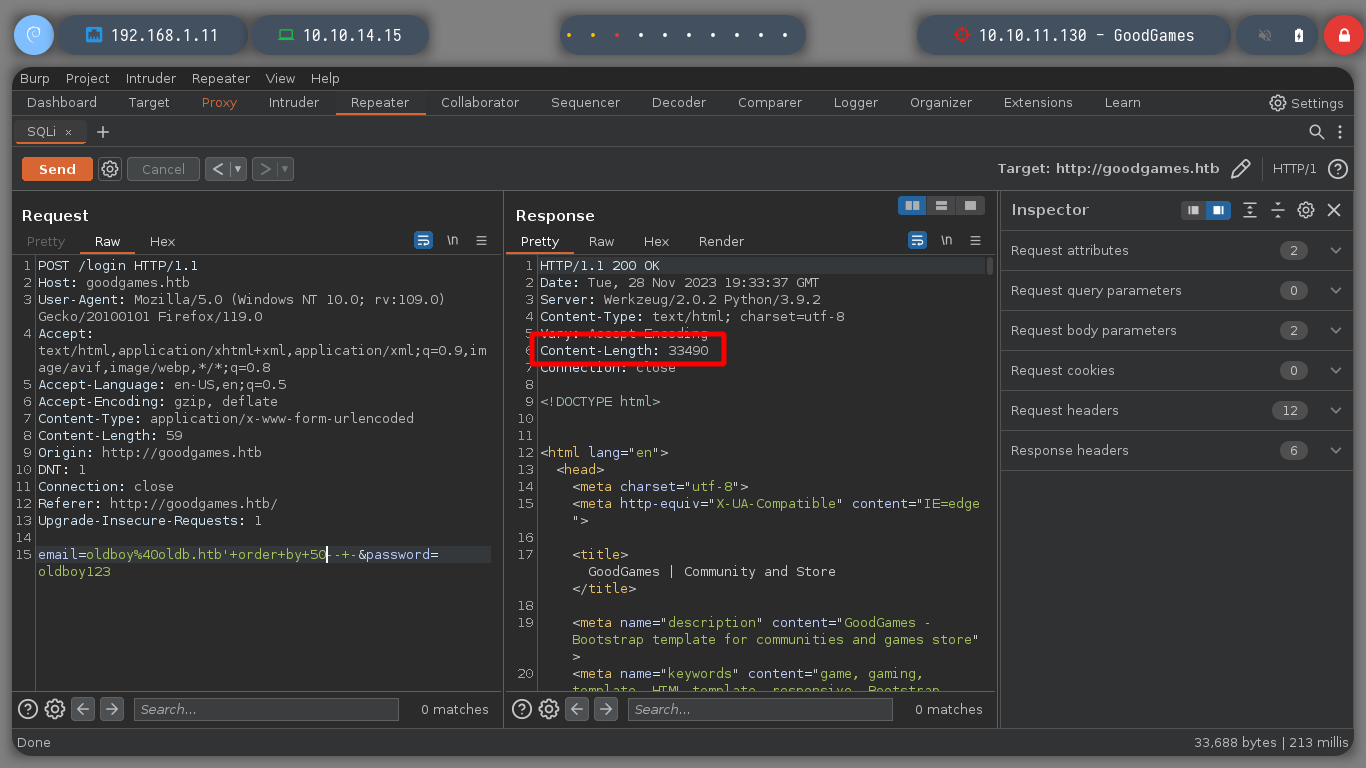Go to previous Request search match
The height and width of the screenshot is (768, 1366).
click(x=84, y=709)
